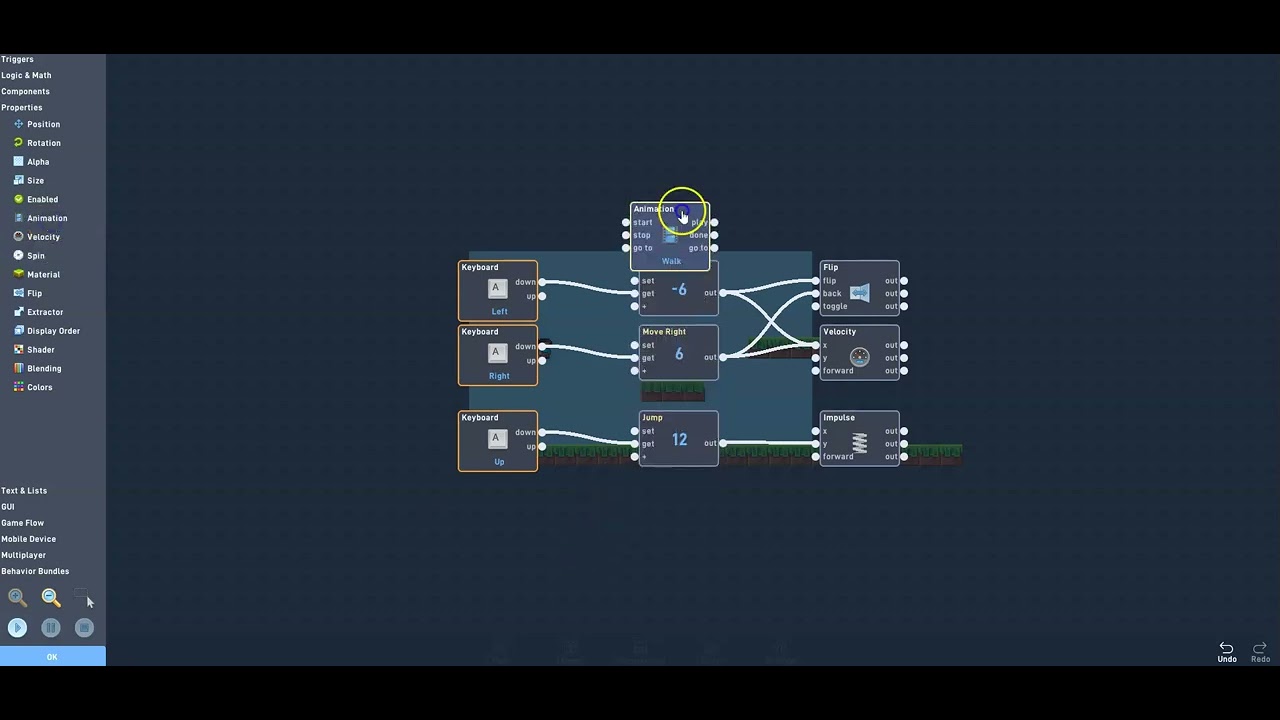The image size is (1280, 720).
Task: Zoom in with the plus magnifier
Action: click(17, 598)
